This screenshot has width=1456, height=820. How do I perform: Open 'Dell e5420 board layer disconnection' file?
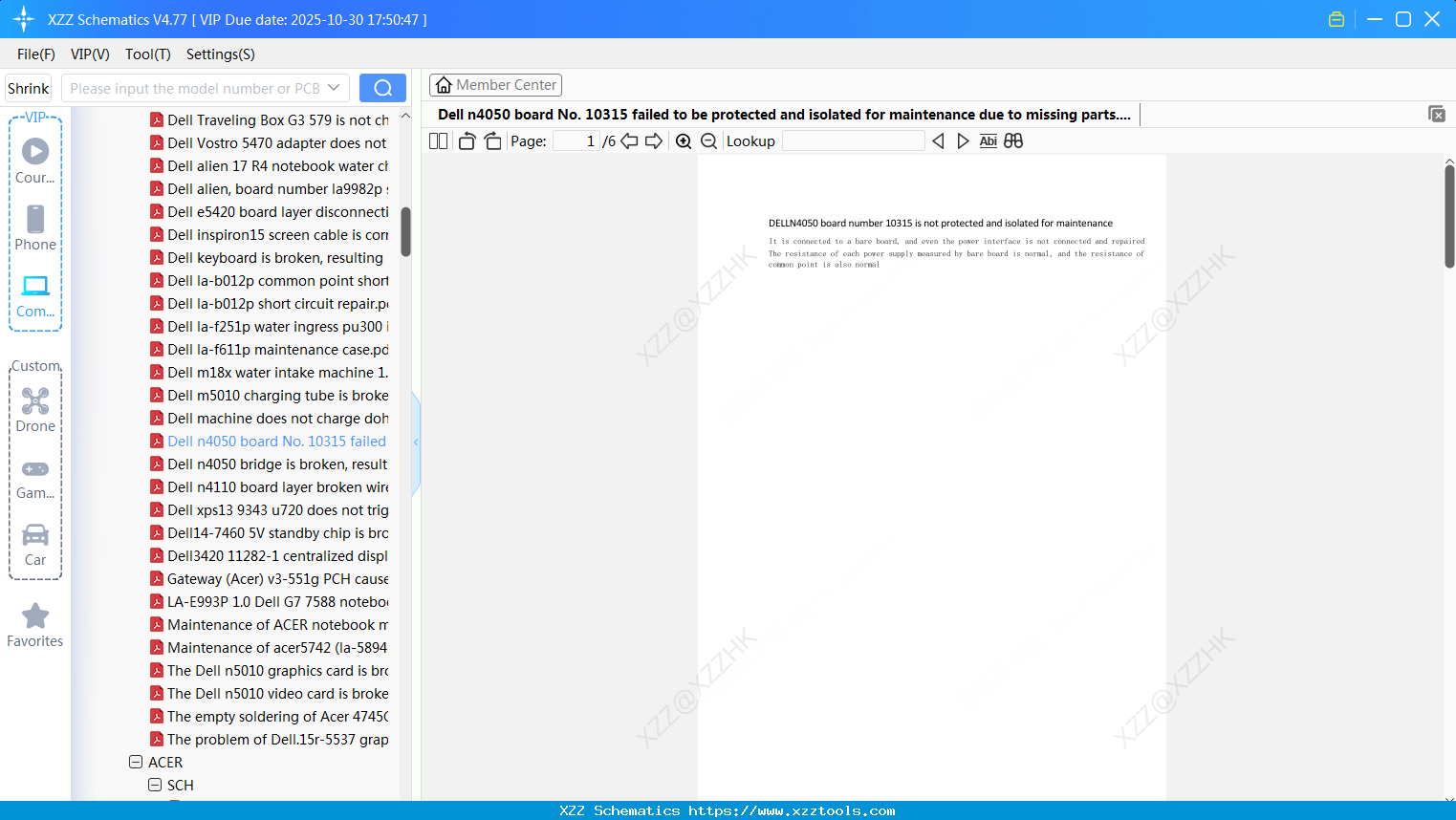point(269,212)
